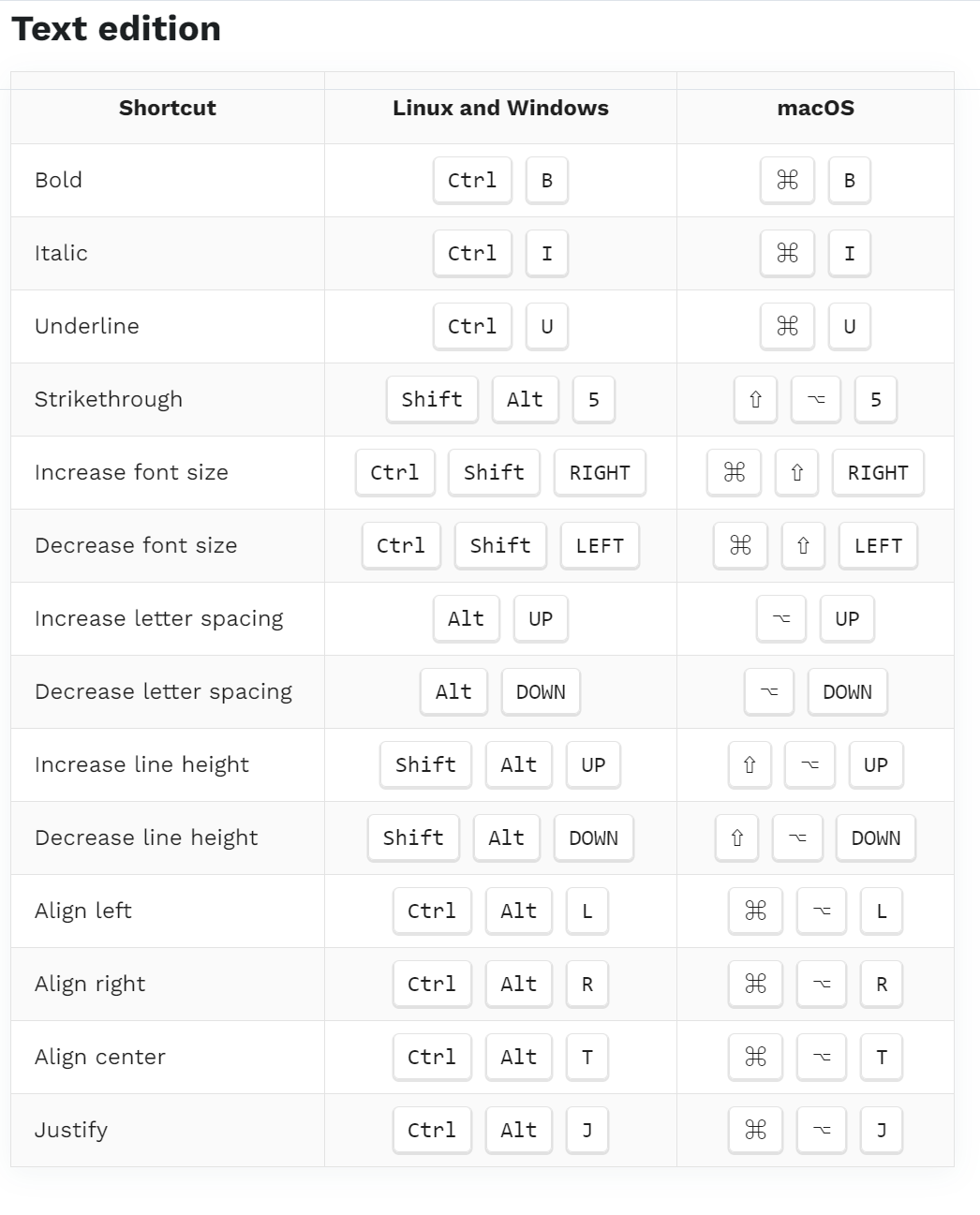Click the Option key icon in Strikethrough row

(x=816, y=399)
